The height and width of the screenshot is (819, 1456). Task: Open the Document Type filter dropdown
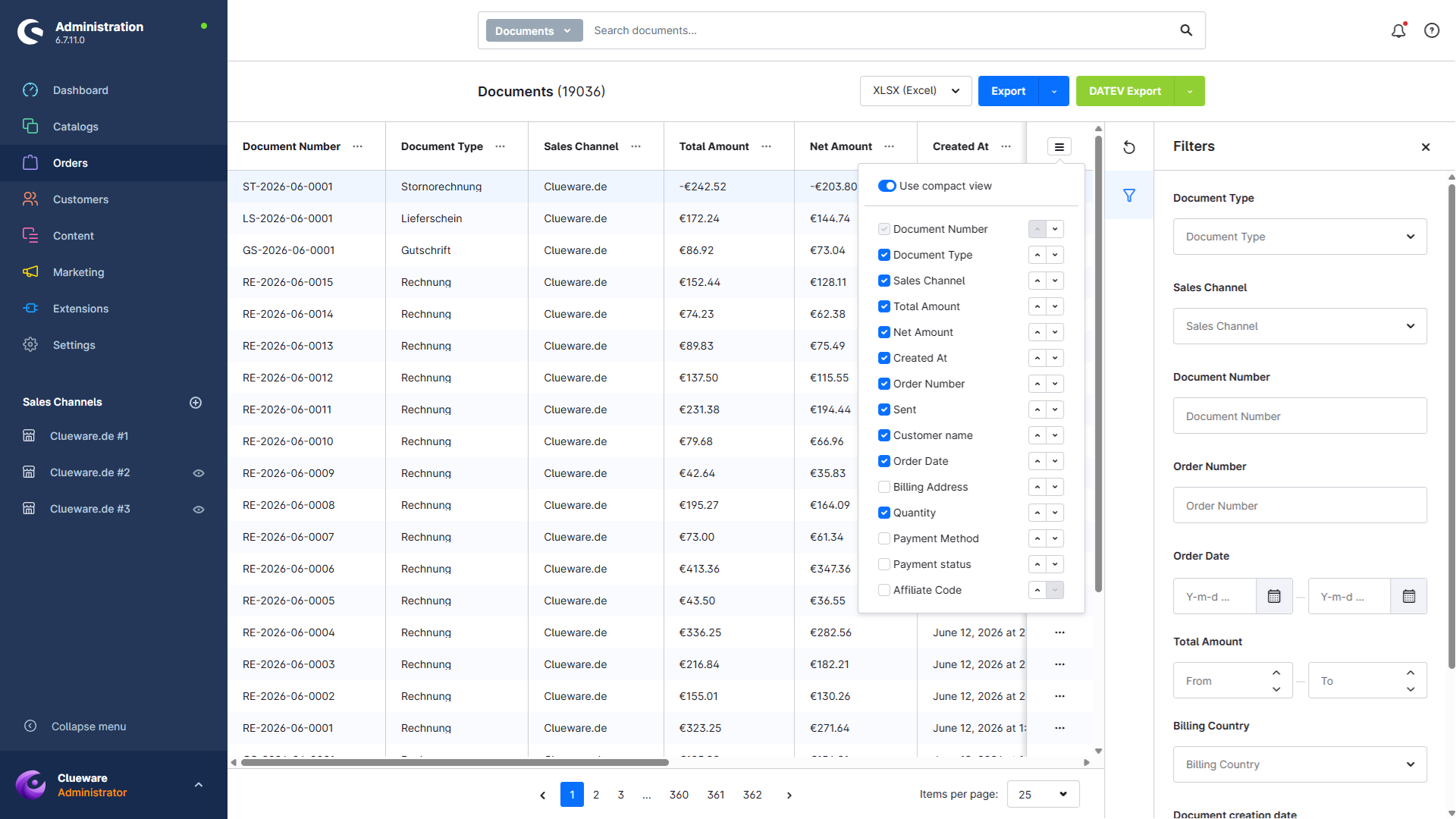point(1300,237)
